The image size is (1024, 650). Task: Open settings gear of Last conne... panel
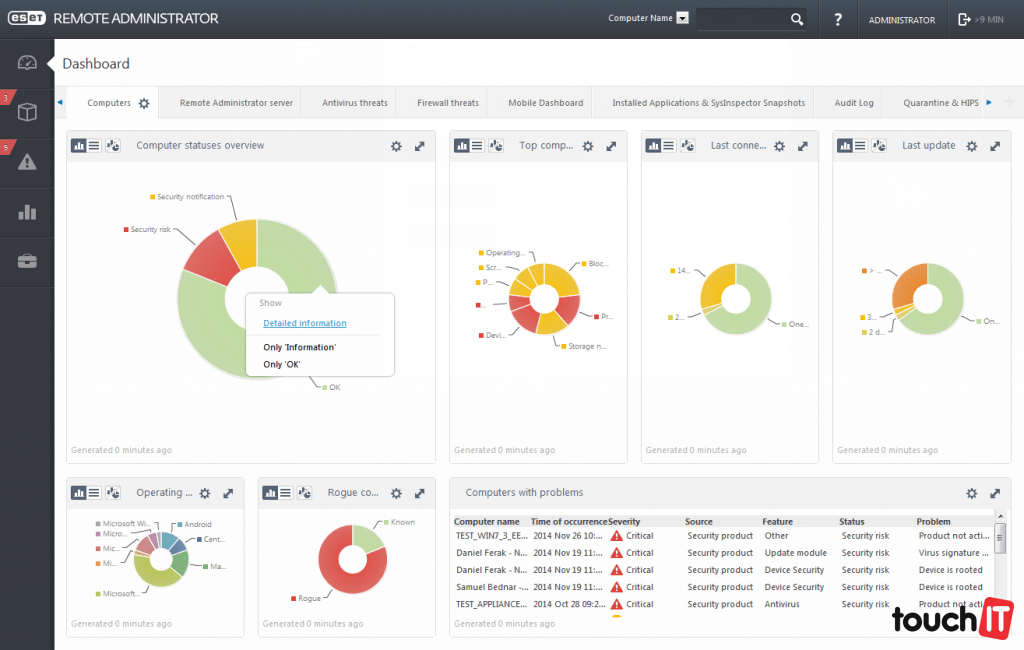(779, 146)
